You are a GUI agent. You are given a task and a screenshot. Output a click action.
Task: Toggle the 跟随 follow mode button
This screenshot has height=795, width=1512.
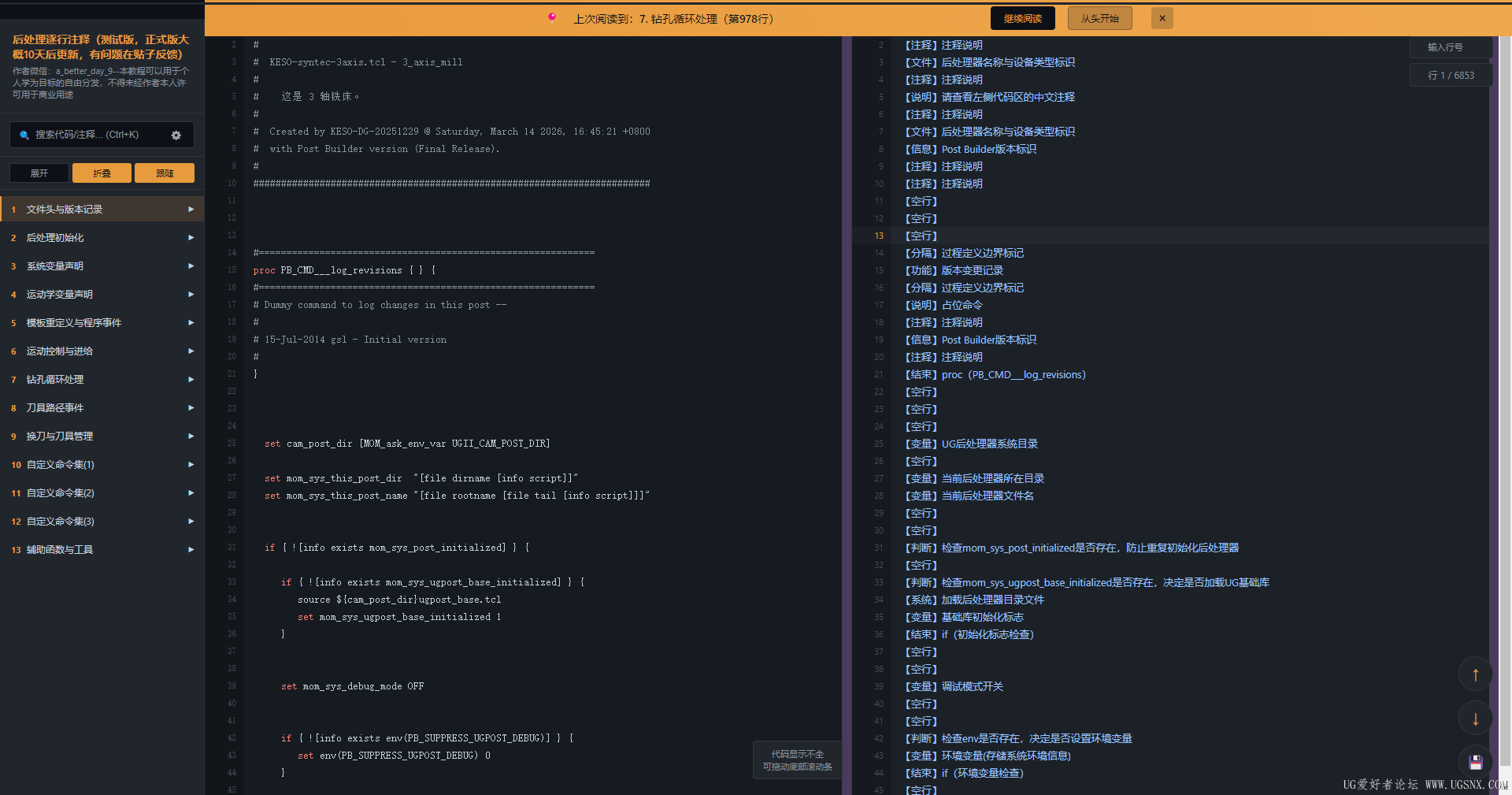coord(165,173)
